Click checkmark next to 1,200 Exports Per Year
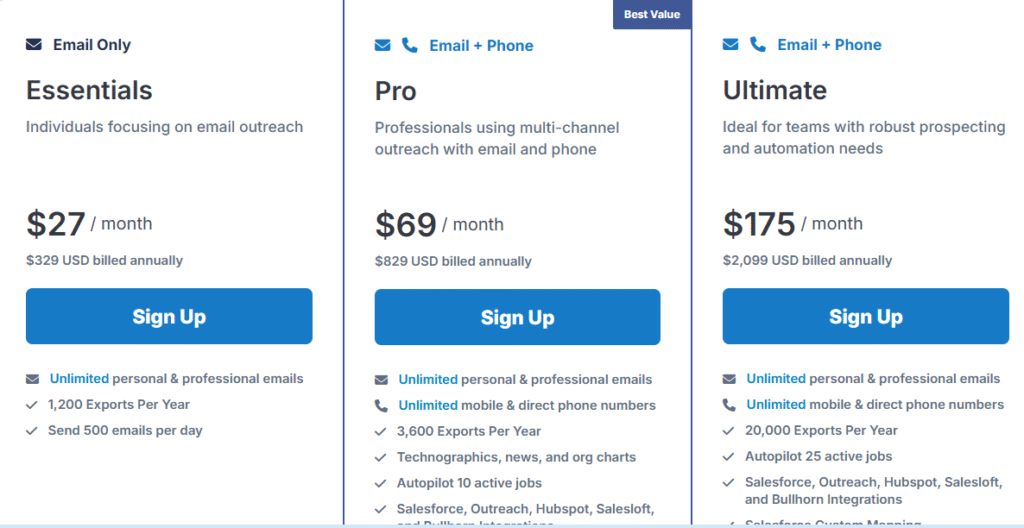Viewport: 1024px width, 528px height. tap(33, 405)
